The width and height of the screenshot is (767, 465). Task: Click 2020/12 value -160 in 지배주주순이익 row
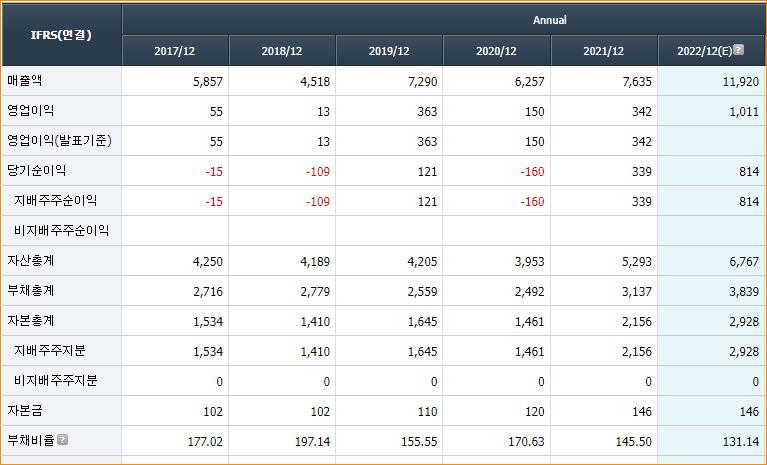tap(532, 201)
